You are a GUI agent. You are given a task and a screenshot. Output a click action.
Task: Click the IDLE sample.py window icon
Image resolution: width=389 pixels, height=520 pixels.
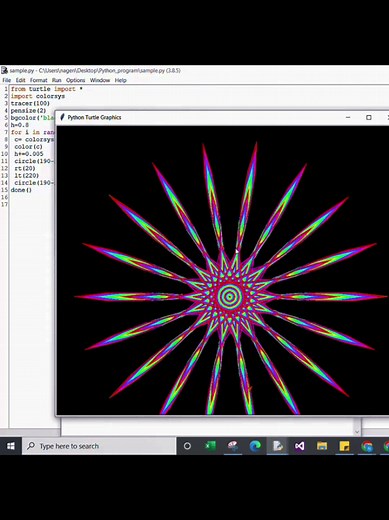[4, 70]
